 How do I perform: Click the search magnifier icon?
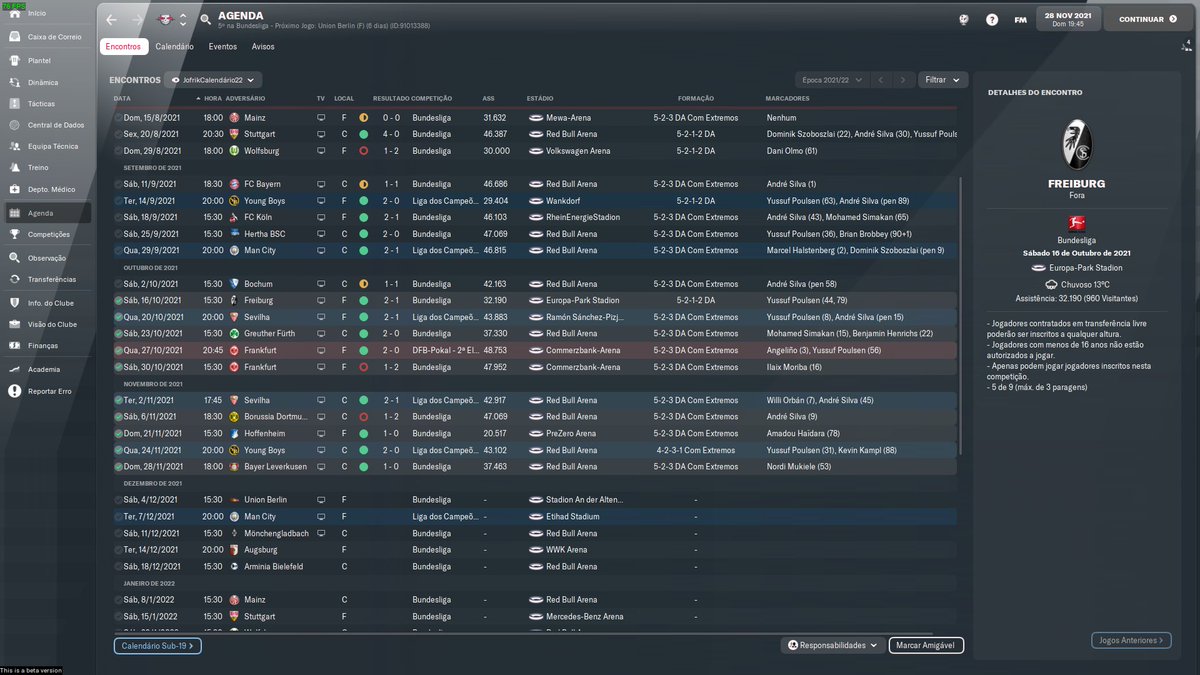pos(206,19)
